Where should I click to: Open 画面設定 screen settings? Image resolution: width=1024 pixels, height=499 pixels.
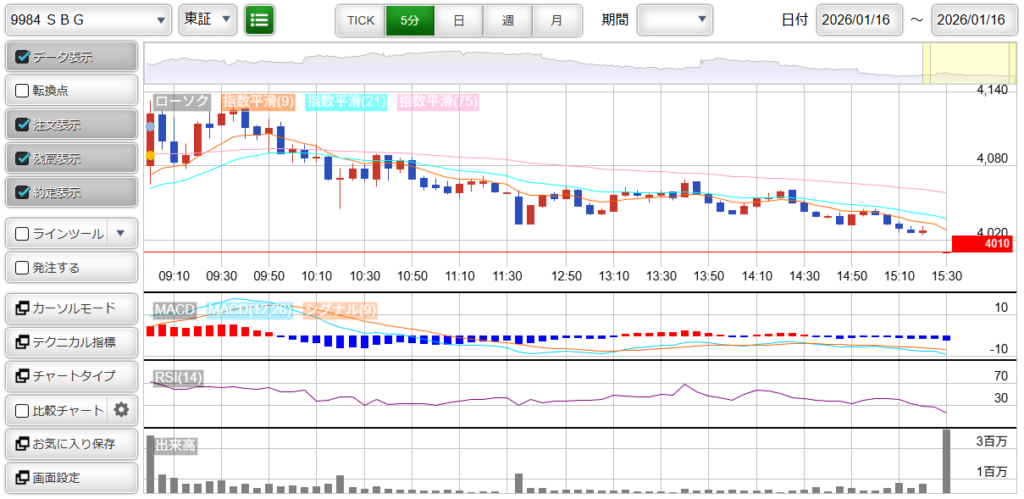click(70, 477)
